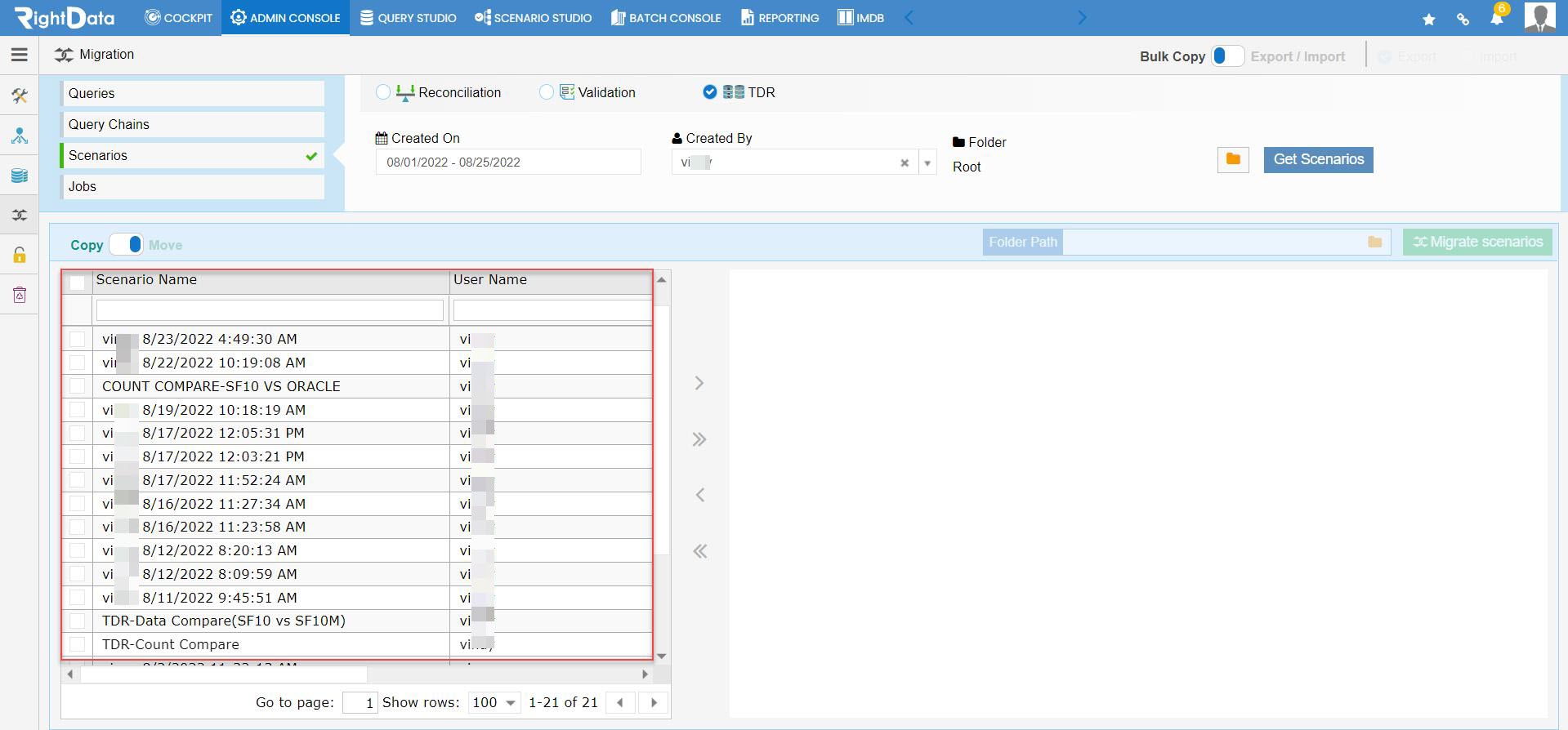Move all scenarios left with double arrow
Viewport: 1568px width, 730px height.
coord(699,551)
